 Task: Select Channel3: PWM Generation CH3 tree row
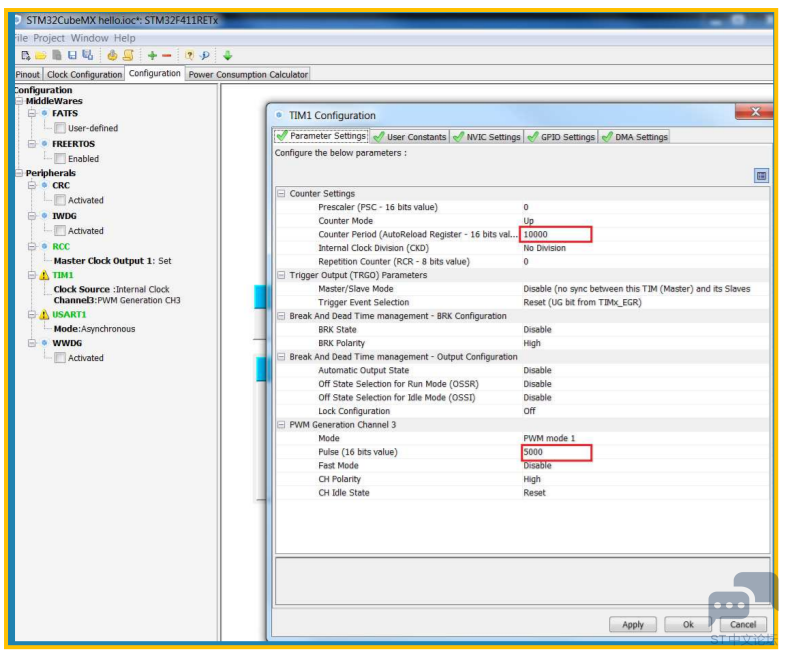tap(117, 301)
